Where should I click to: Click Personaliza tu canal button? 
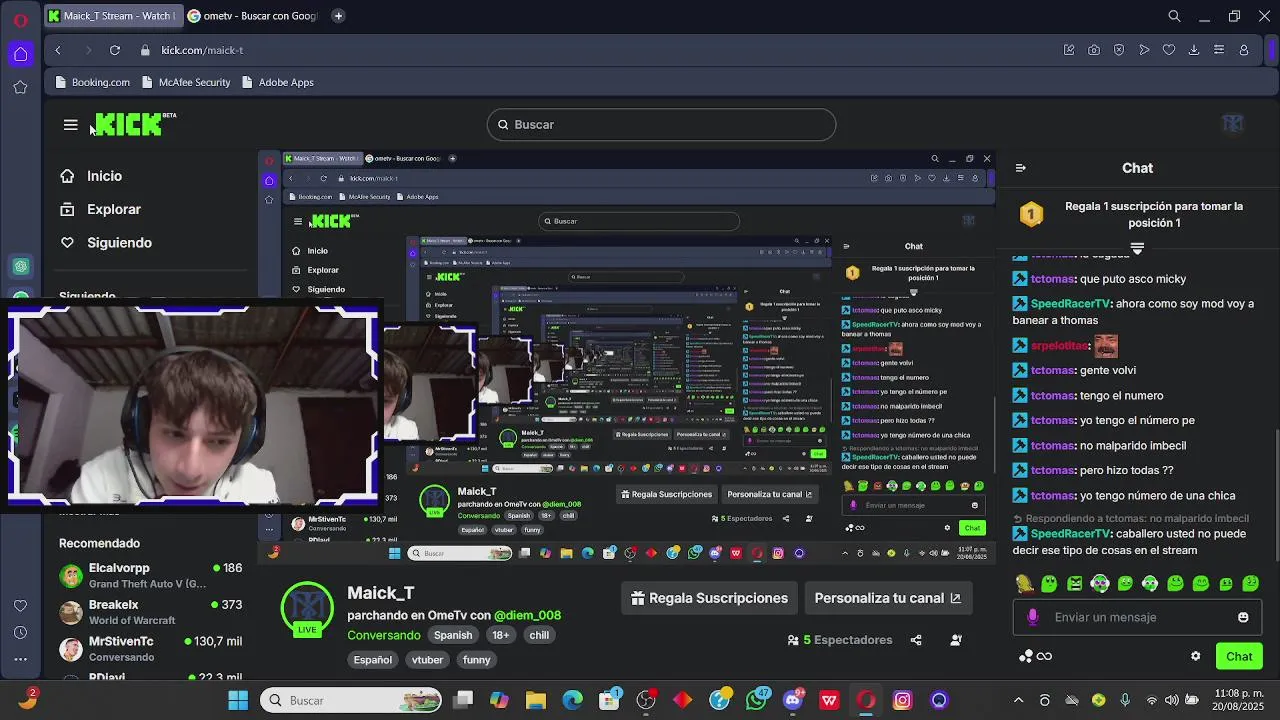tap(887, 598)
